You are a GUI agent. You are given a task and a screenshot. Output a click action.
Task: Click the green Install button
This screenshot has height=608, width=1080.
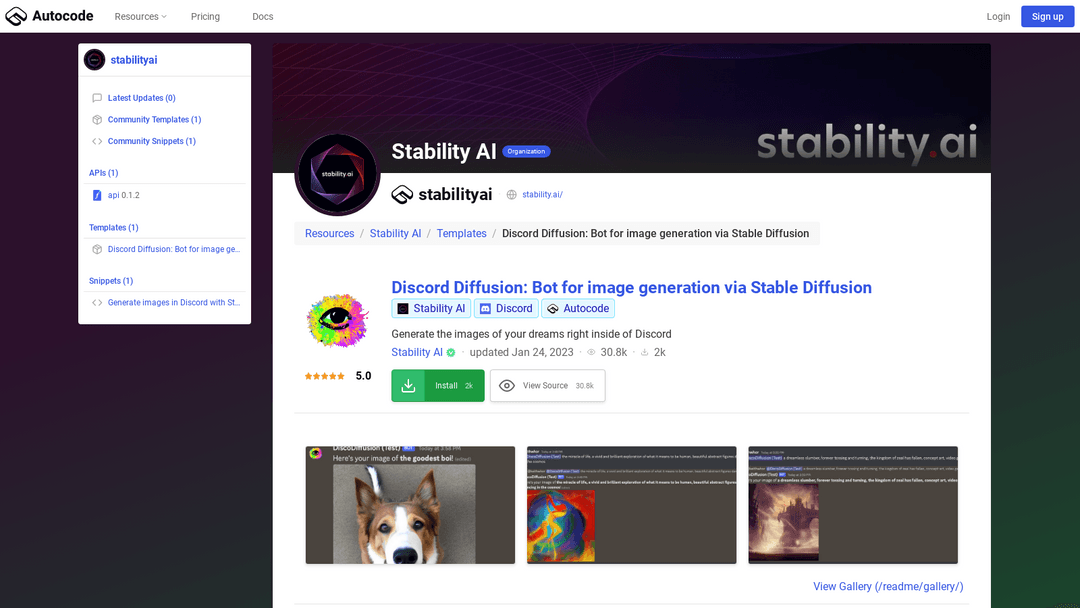[x=438, y=386]
